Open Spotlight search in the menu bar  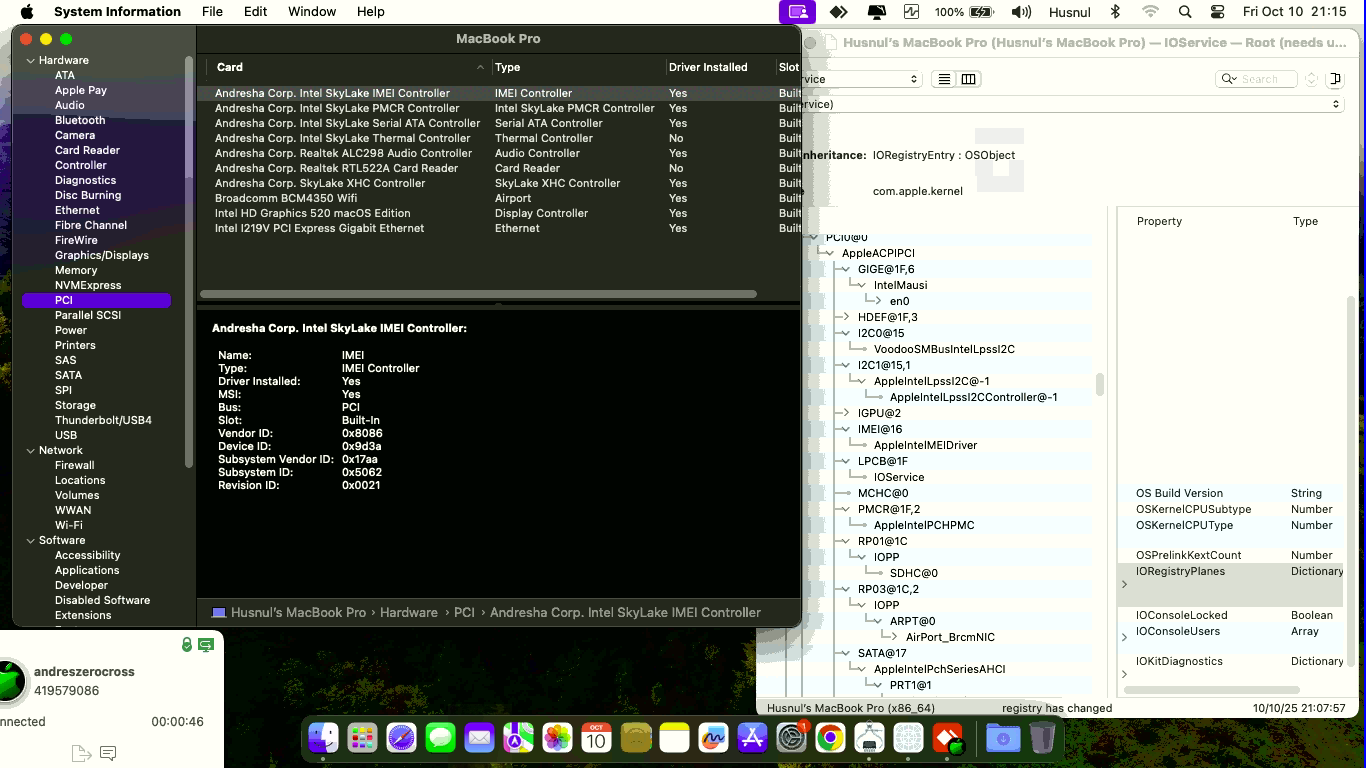point(1185,12)
